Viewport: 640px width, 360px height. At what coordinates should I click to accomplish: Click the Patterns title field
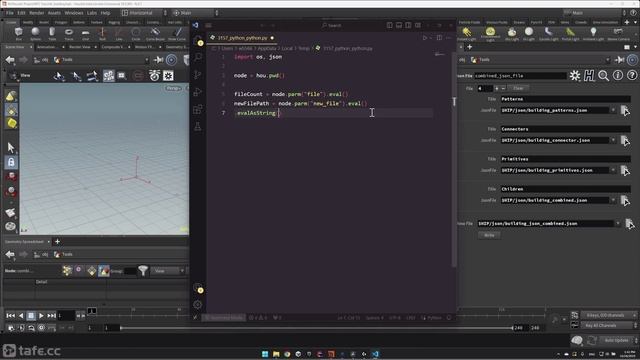click(x=565, y=99)
